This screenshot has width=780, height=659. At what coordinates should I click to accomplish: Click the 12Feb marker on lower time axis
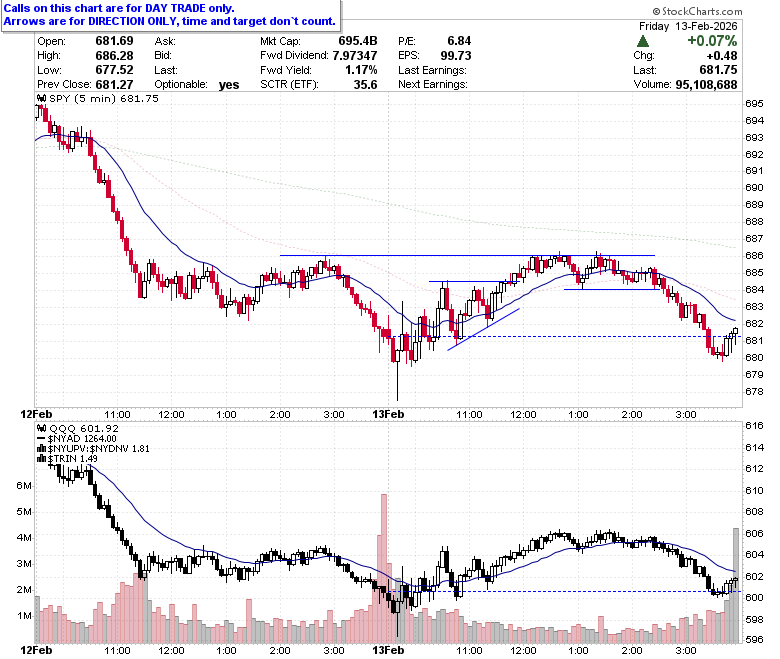pyautogui.click(x=36, y=650)
